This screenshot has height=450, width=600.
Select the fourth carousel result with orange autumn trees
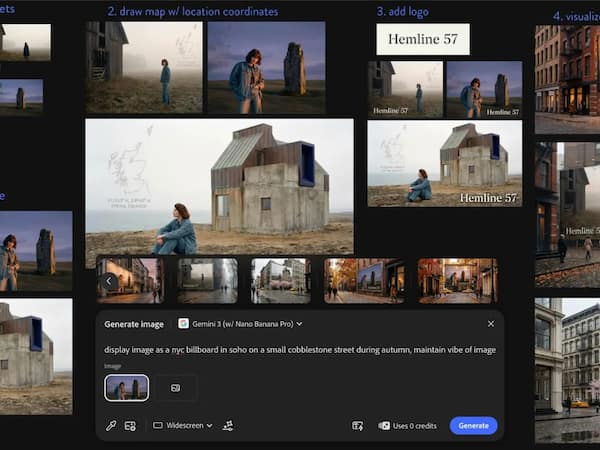(x=364, y=281)
